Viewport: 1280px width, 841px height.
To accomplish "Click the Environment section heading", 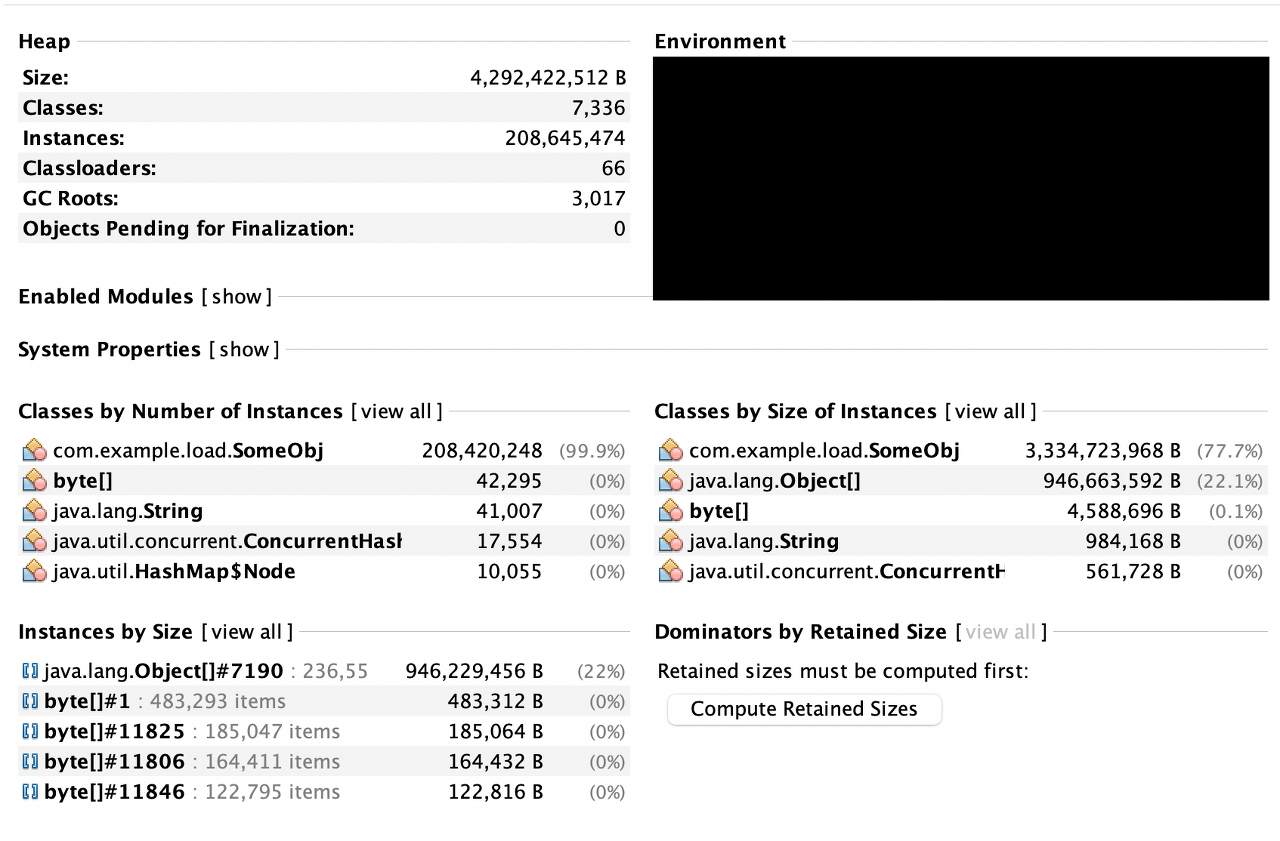I will coord(720,41).
